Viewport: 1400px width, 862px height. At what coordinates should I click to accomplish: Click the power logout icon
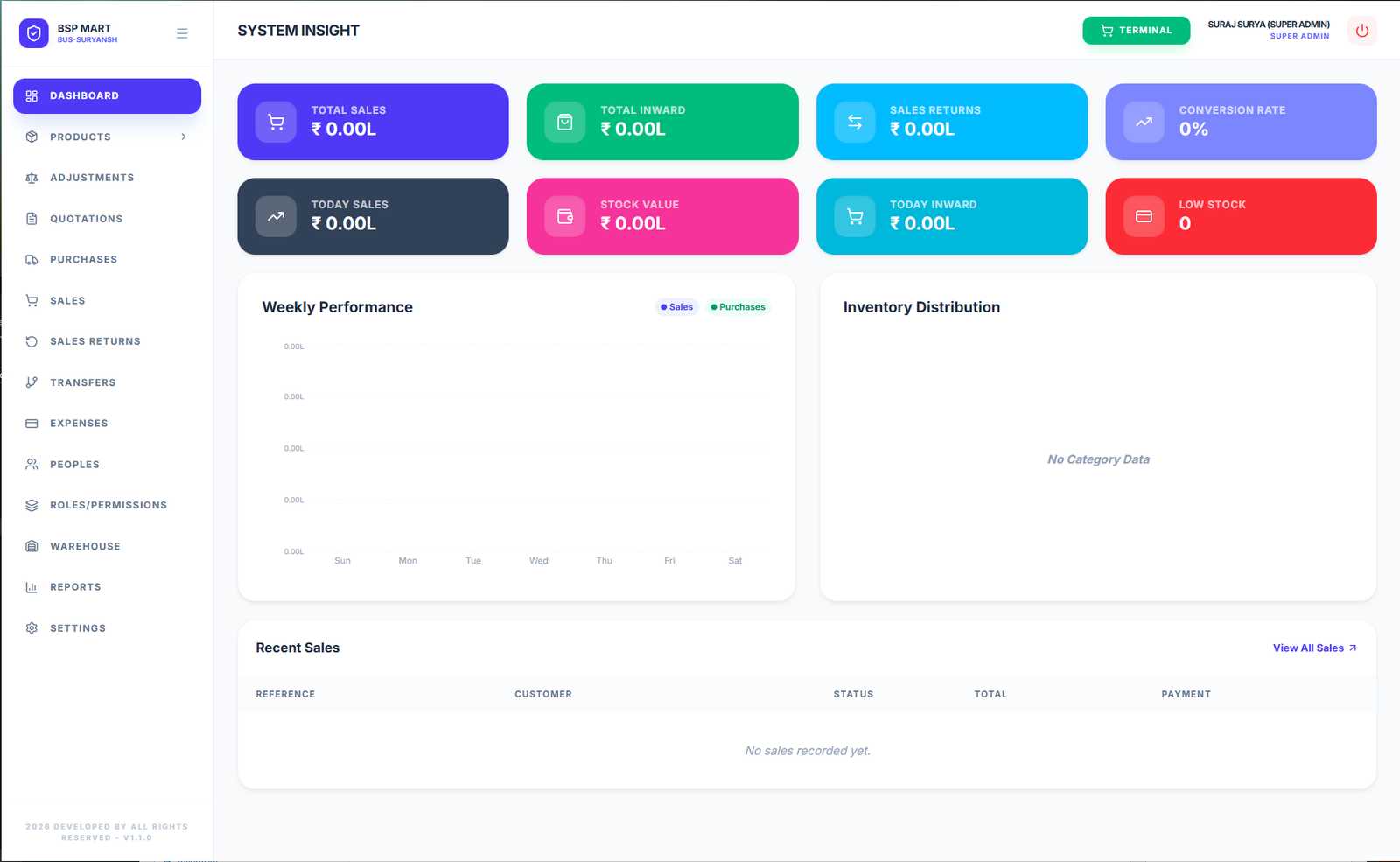point(1361,31)
